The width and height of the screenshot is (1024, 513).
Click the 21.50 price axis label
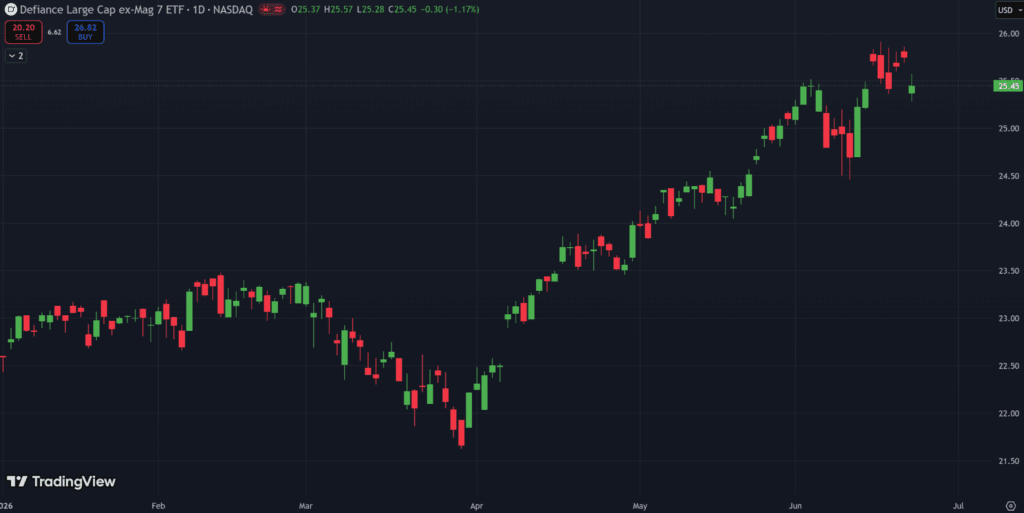tap(1008, 461)
